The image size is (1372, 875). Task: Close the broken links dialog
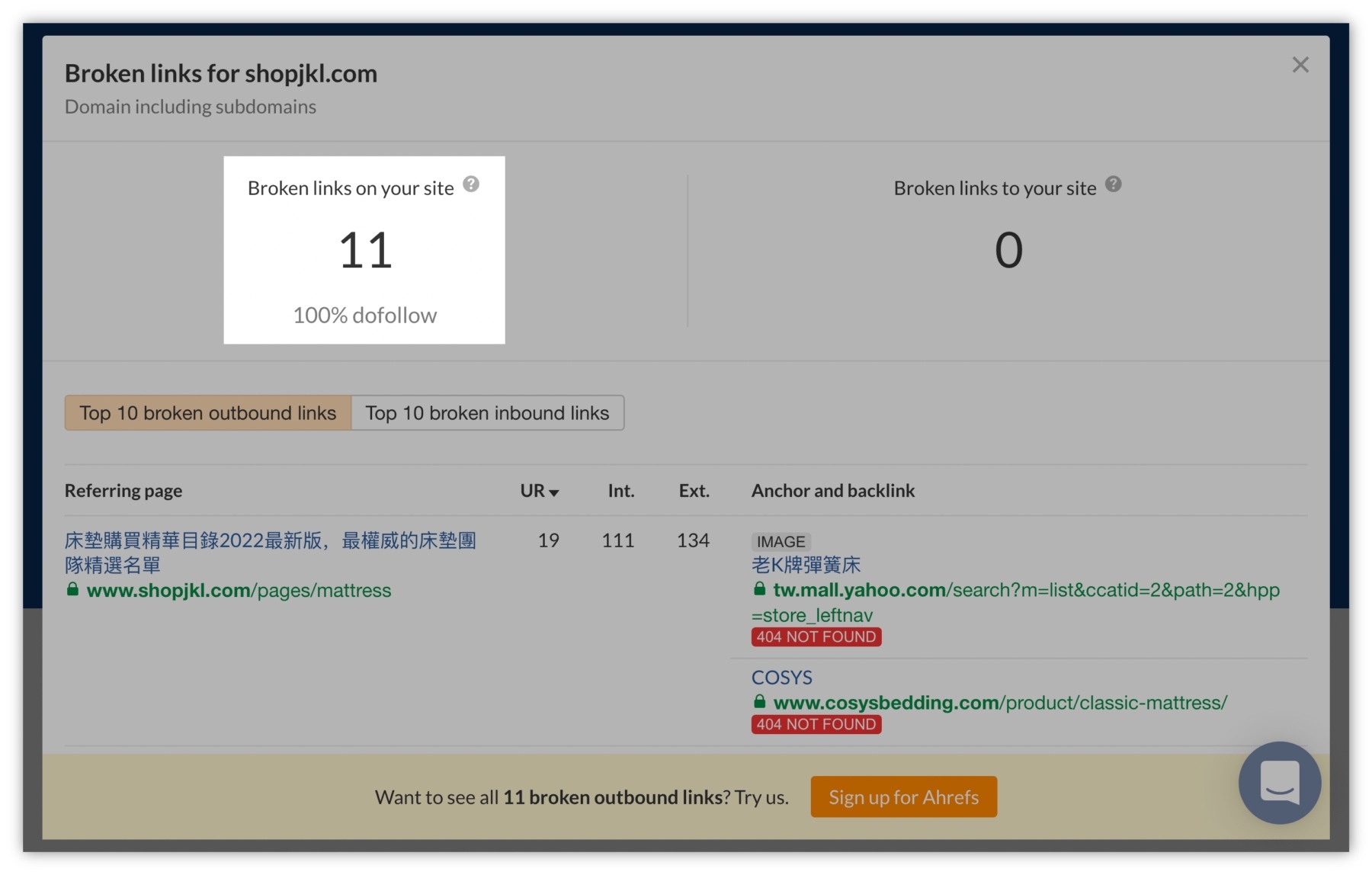click(x=1300, y=65)
